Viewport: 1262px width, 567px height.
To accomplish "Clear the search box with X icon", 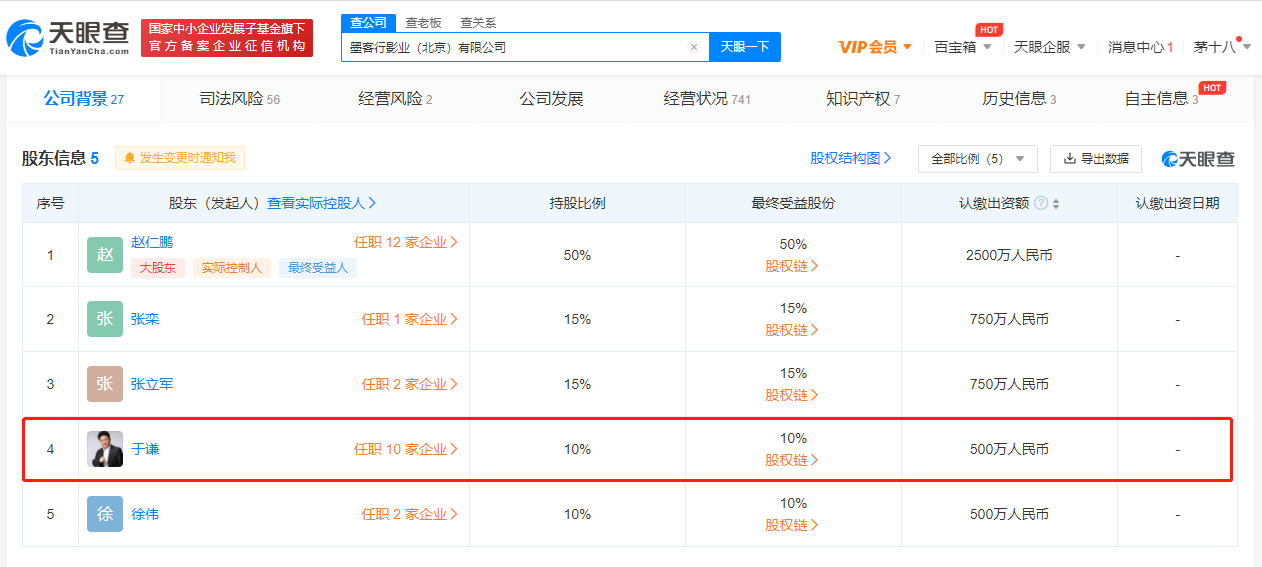I will tap(694, 47).
